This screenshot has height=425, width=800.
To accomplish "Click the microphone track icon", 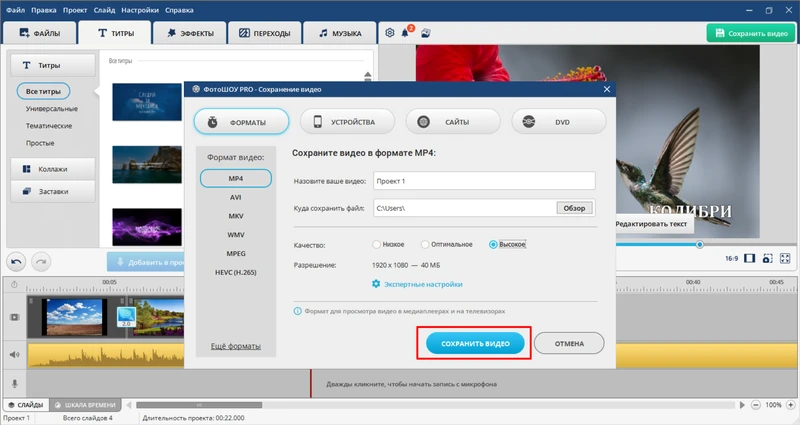I will tap(14, 383).
